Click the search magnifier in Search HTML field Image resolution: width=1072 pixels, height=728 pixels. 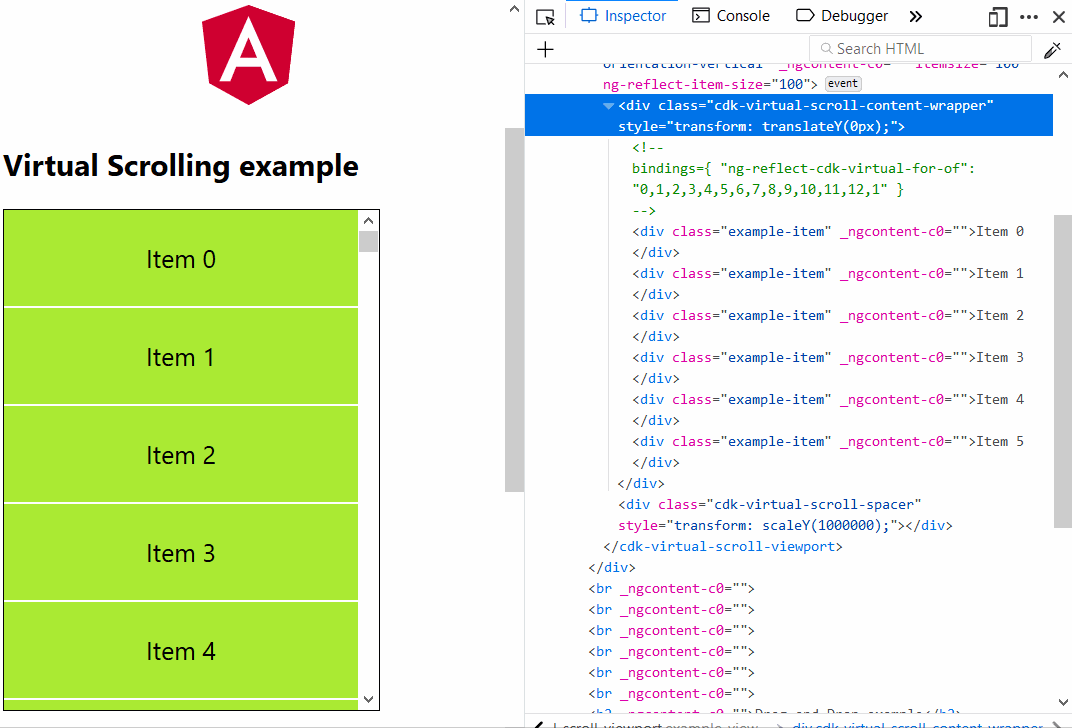[x=827, y=48]
